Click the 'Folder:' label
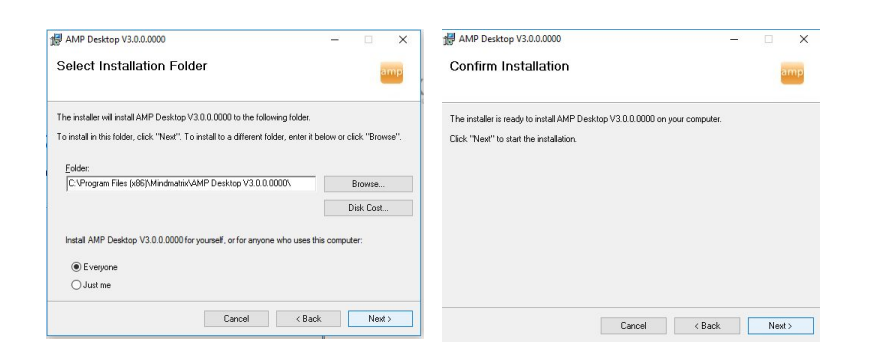The width and height of the screenshot is (893, 361). pos(77,169)
